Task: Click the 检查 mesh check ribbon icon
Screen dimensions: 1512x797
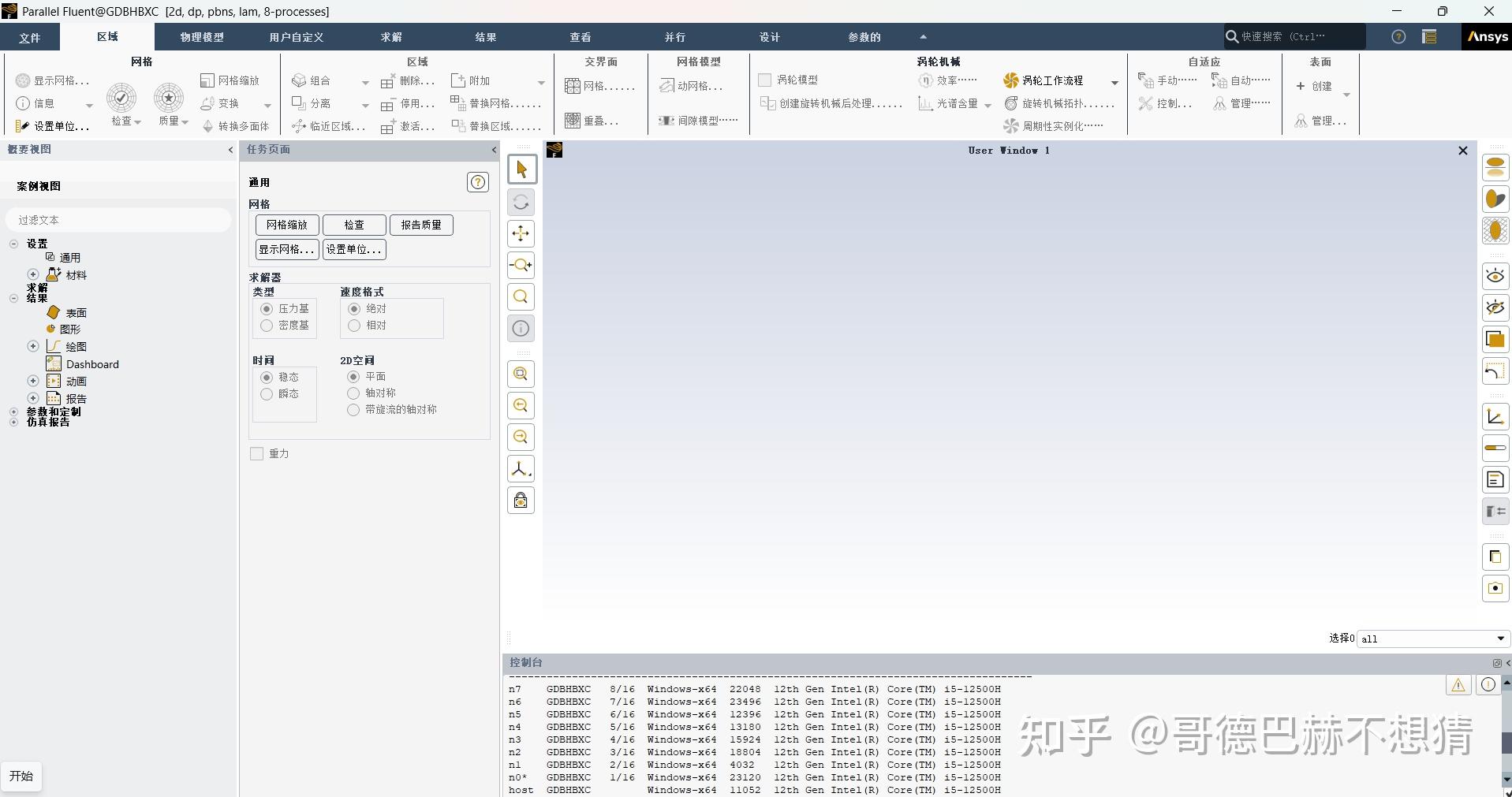Action: pyautogui.click(x=121, y=98)
